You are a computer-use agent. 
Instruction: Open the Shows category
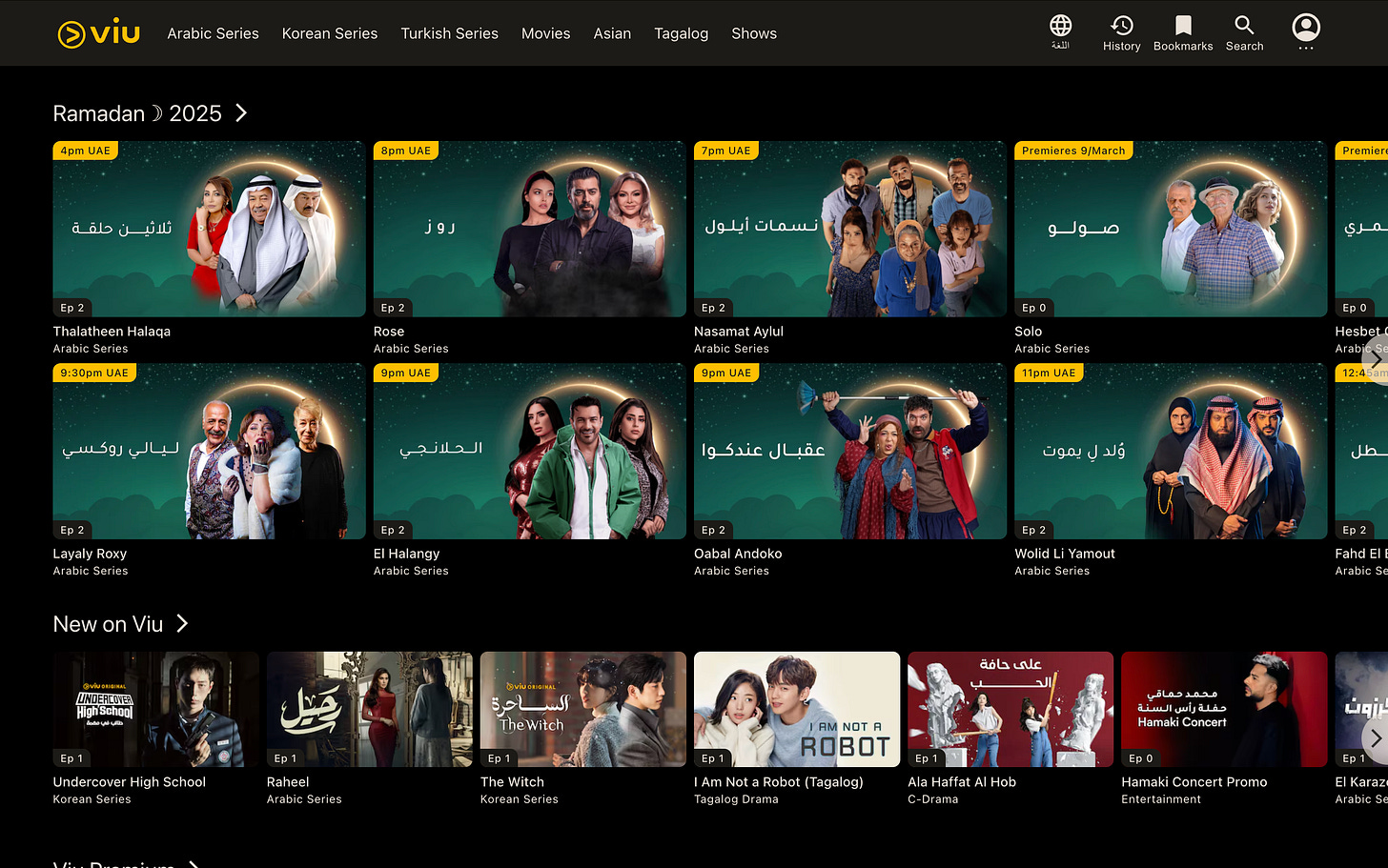click(x=753, y=33)
